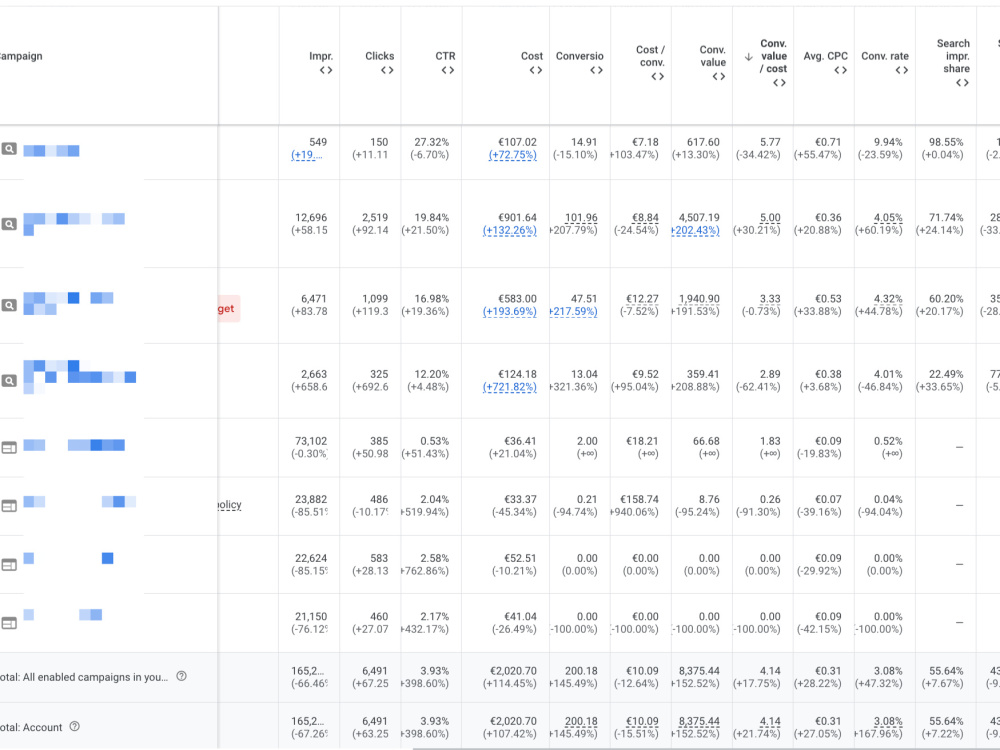Sort by the Conversio column header
The height and width of the screenshot is (750, 1000).
[579, 56]
